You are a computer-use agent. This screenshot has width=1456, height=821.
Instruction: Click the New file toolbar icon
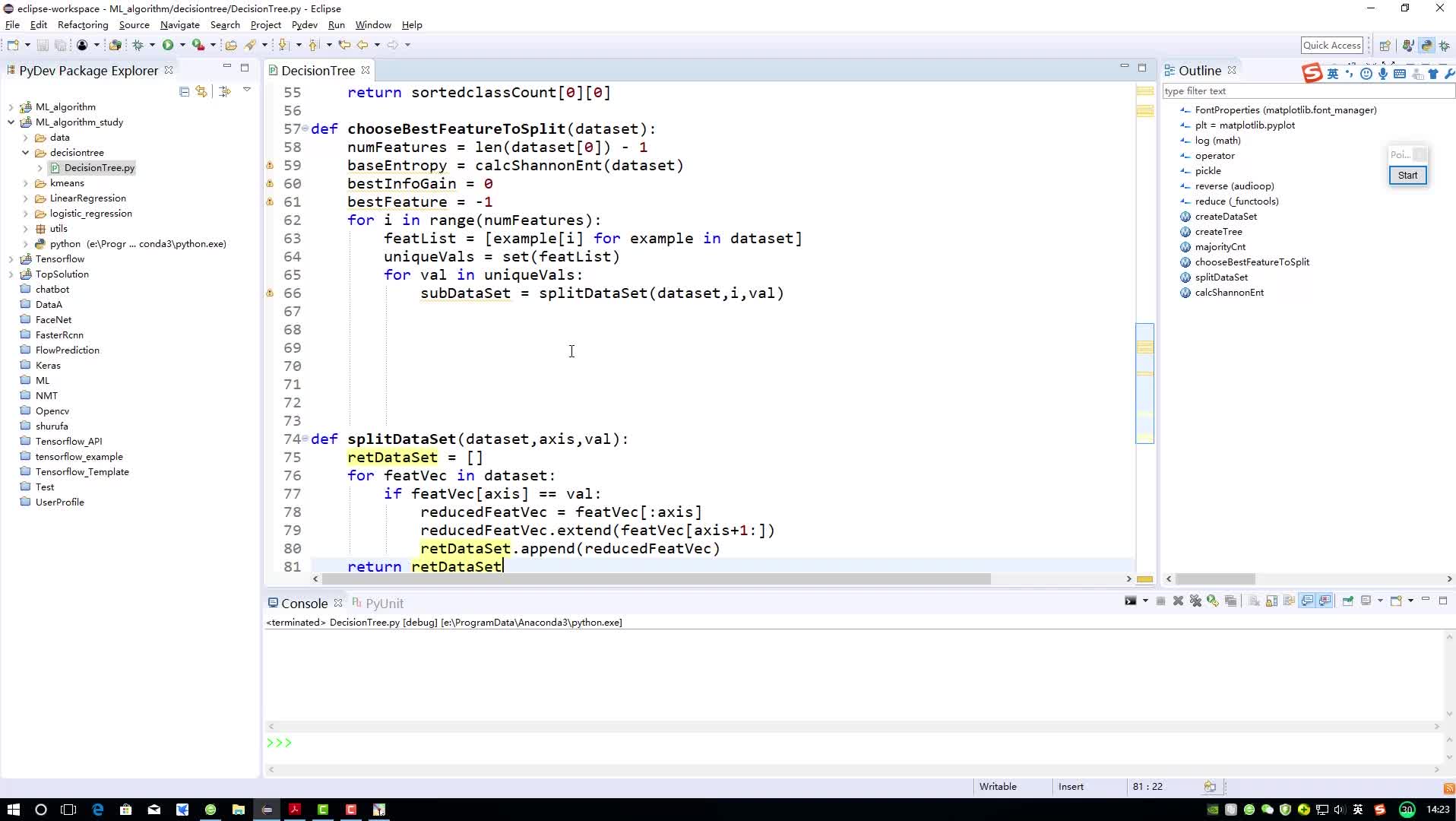13,45
